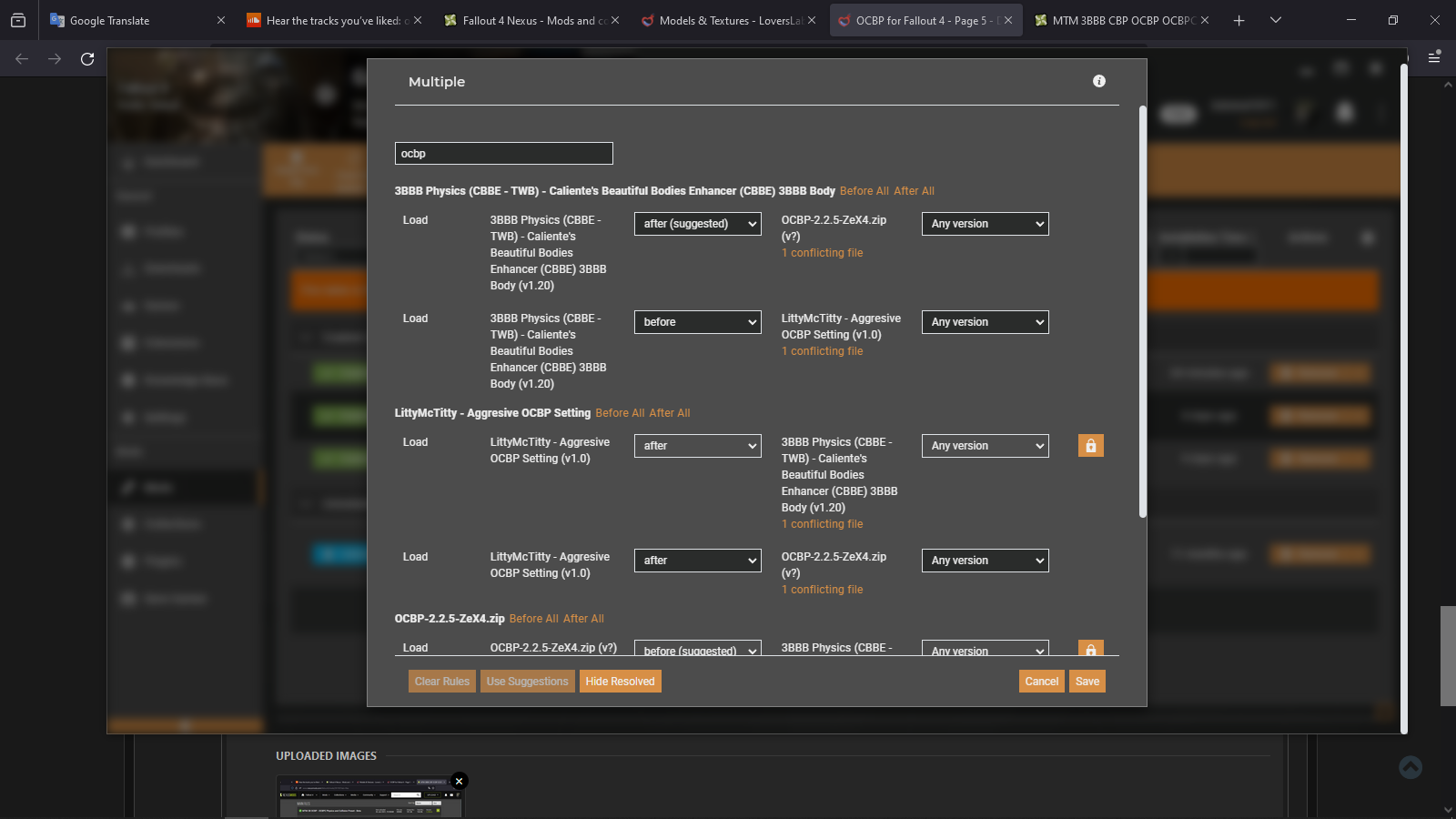Image resolution: width=1456 pixels, height=819 pixels.
Task: Open the 'Any version' dropdown beside the lock icon
Action: (986, 446)
